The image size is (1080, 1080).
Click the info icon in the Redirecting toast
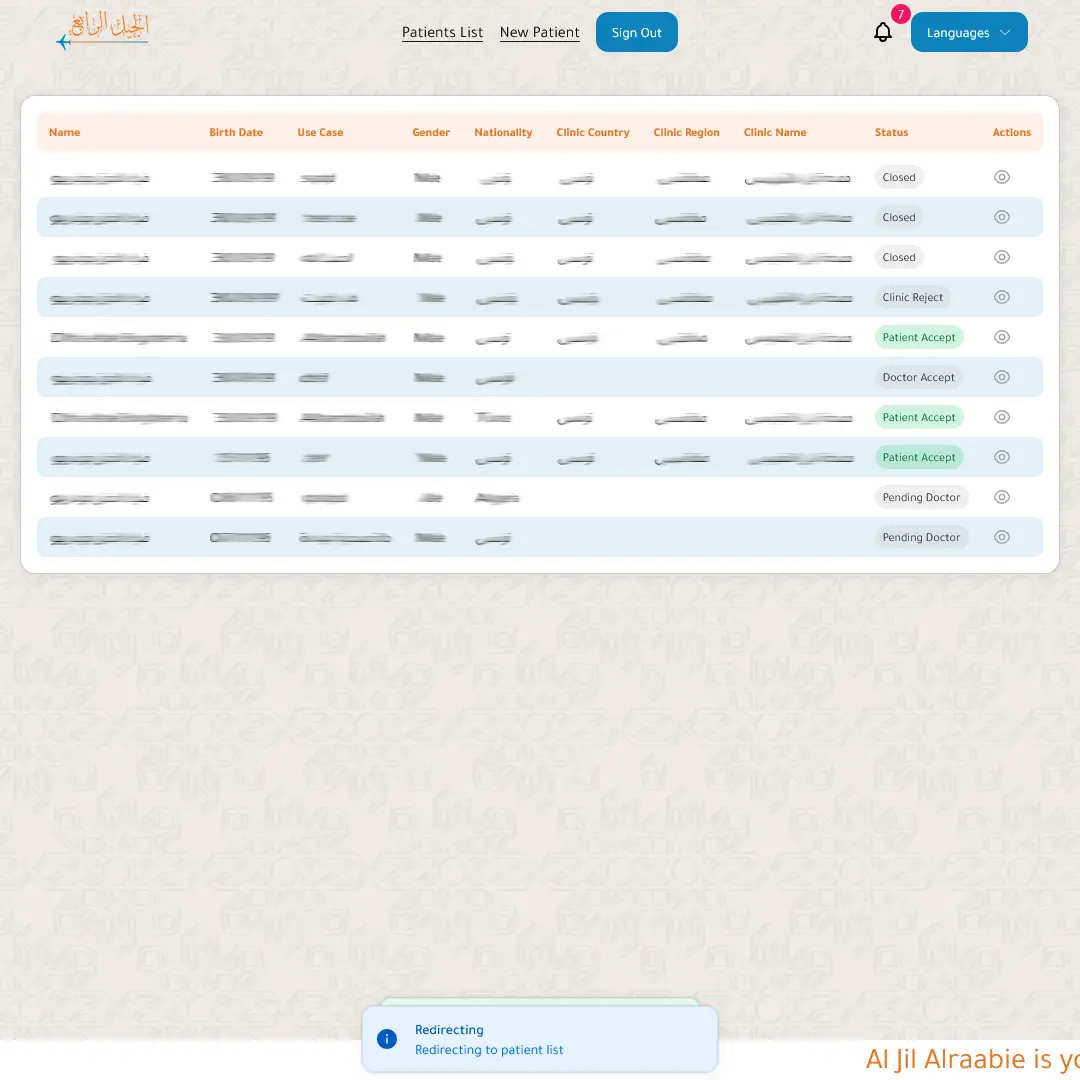387,1039
